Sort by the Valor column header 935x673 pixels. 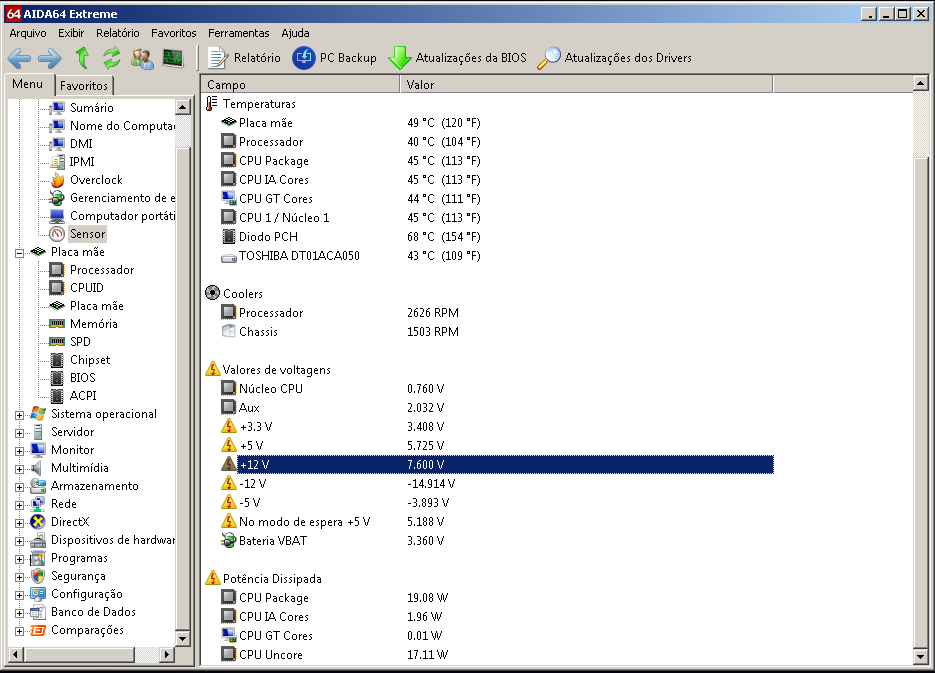(586, 84)
